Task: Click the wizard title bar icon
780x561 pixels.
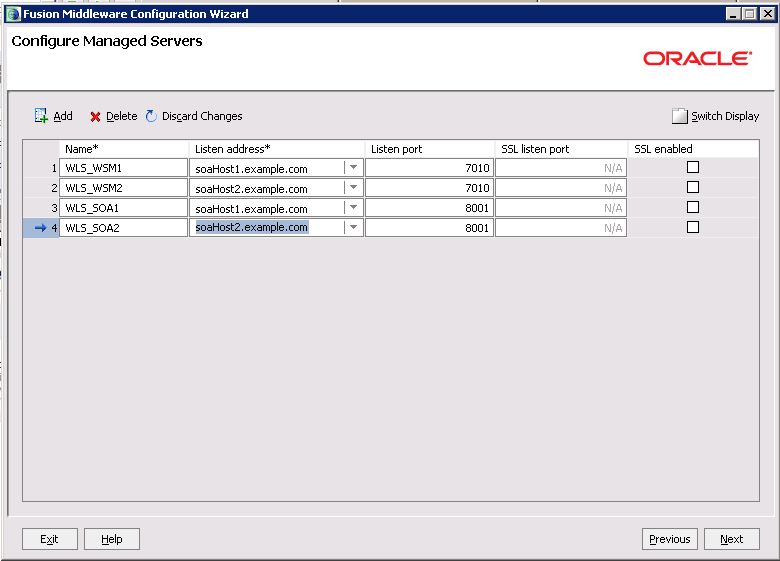Action: 13,14
